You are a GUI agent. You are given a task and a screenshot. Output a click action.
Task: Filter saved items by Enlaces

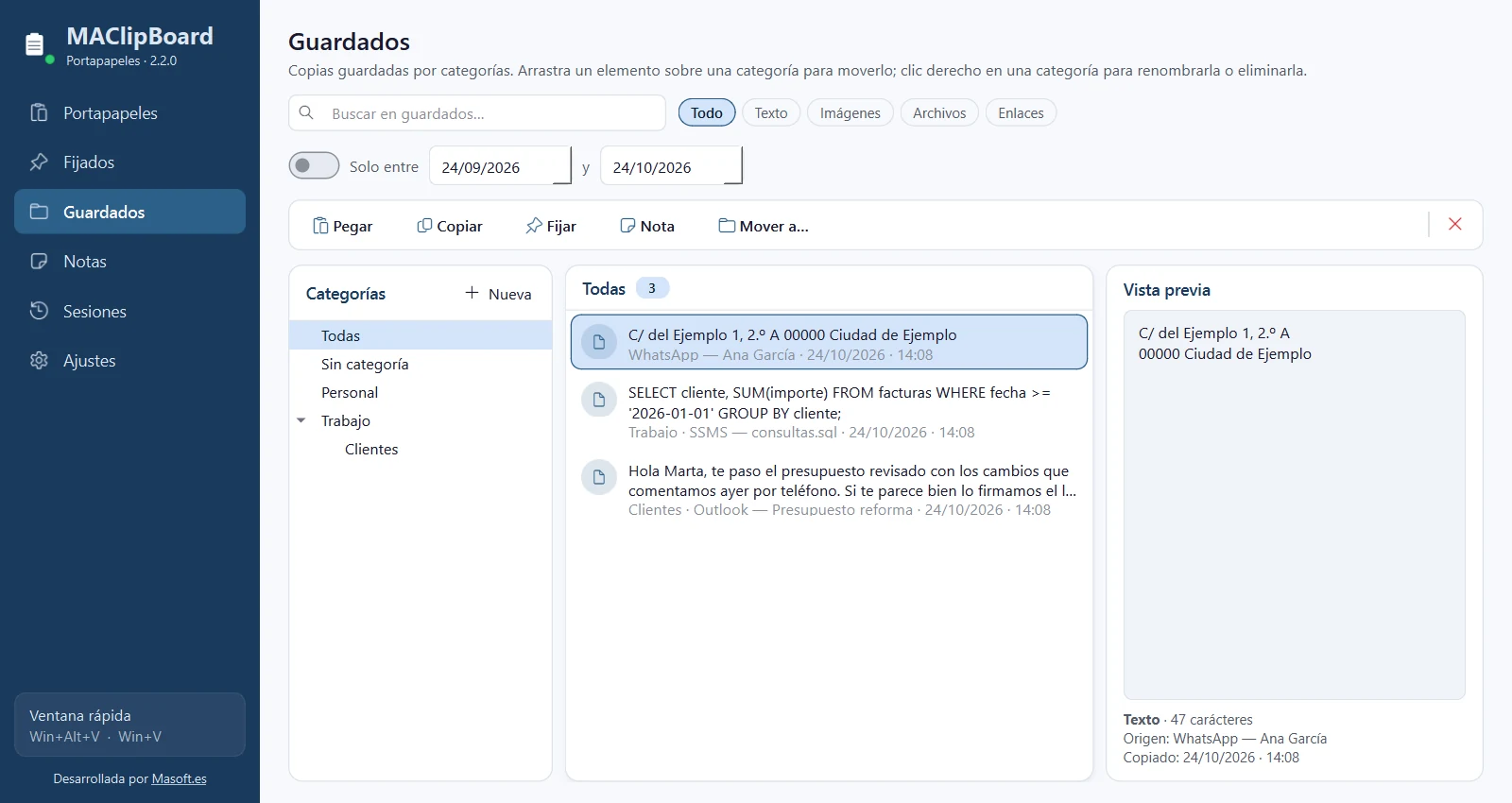1022,113
